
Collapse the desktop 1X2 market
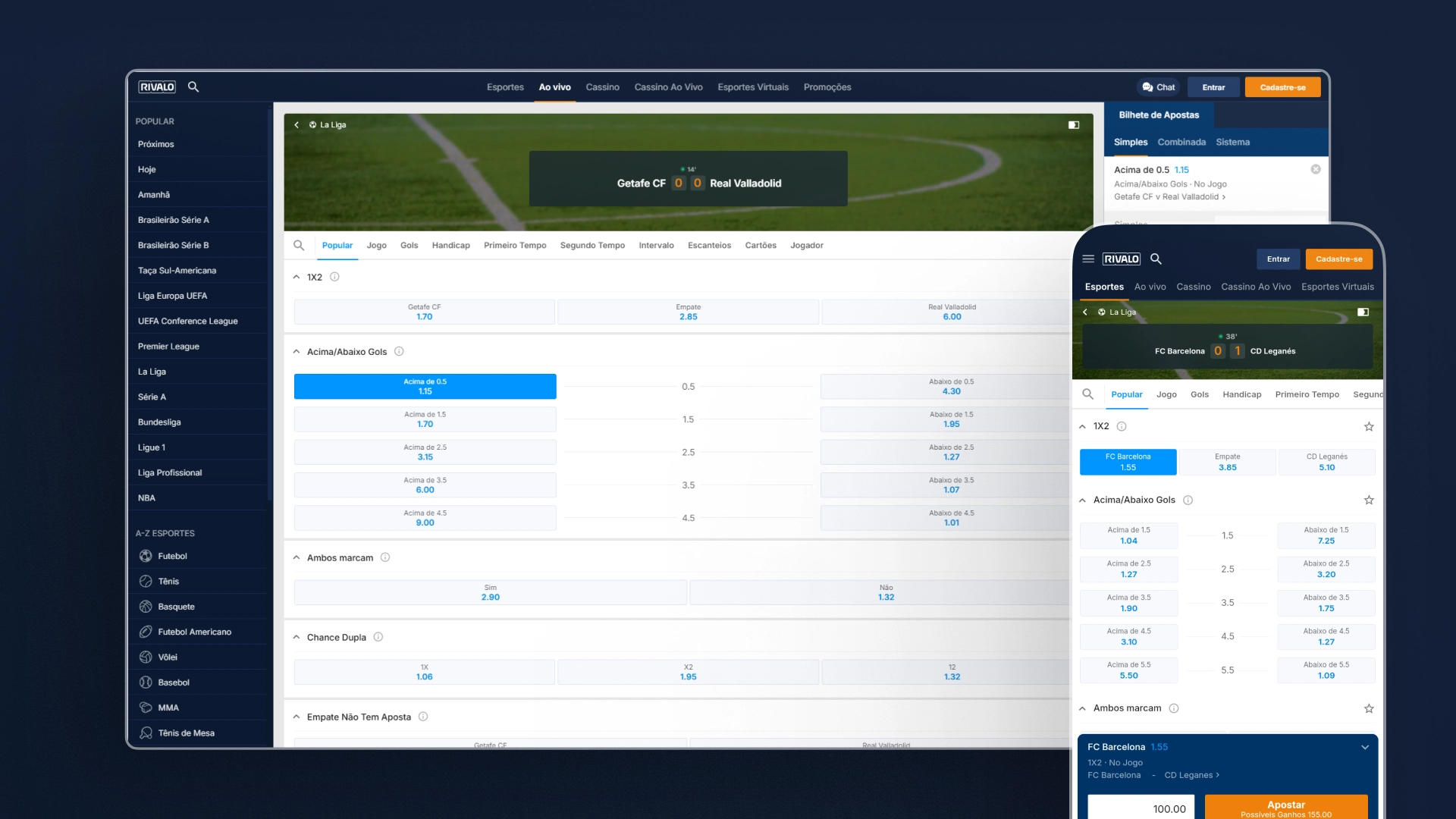[x=297, y=278]
